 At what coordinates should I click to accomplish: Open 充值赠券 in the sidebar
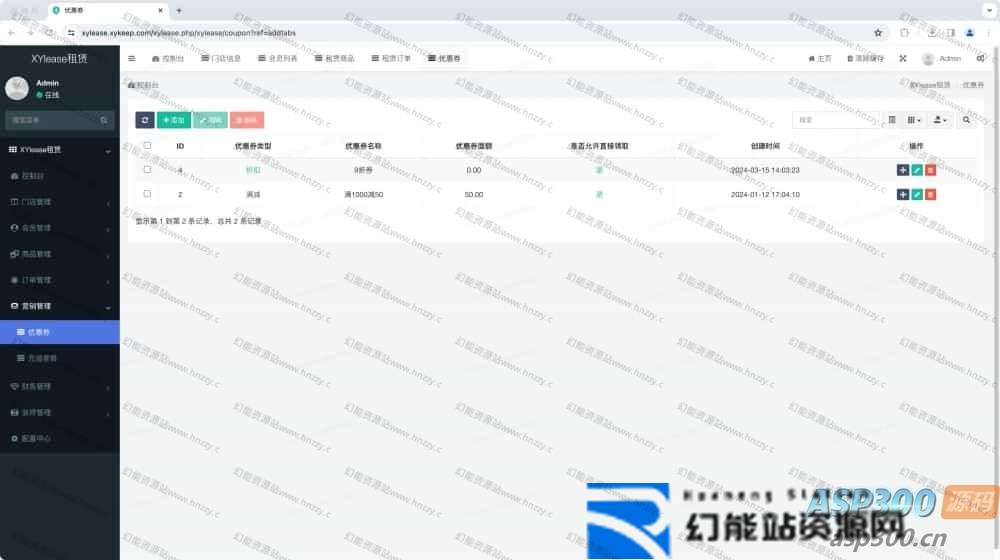click(42, 358)
